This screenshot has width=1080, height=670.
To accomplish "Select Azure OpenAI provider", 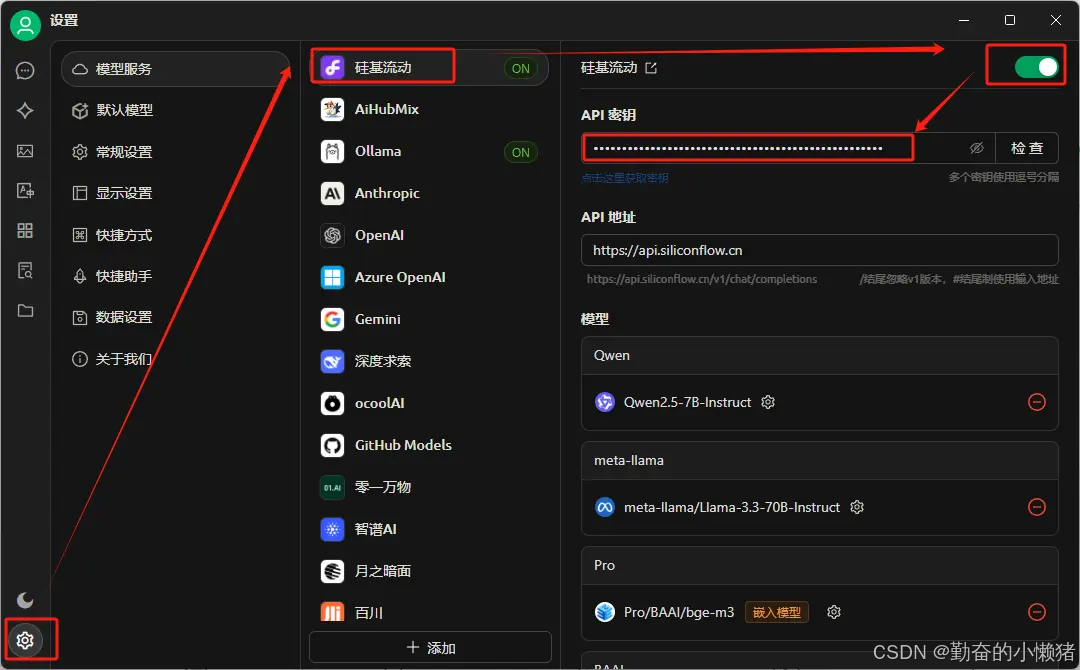I will pos(430,278).
